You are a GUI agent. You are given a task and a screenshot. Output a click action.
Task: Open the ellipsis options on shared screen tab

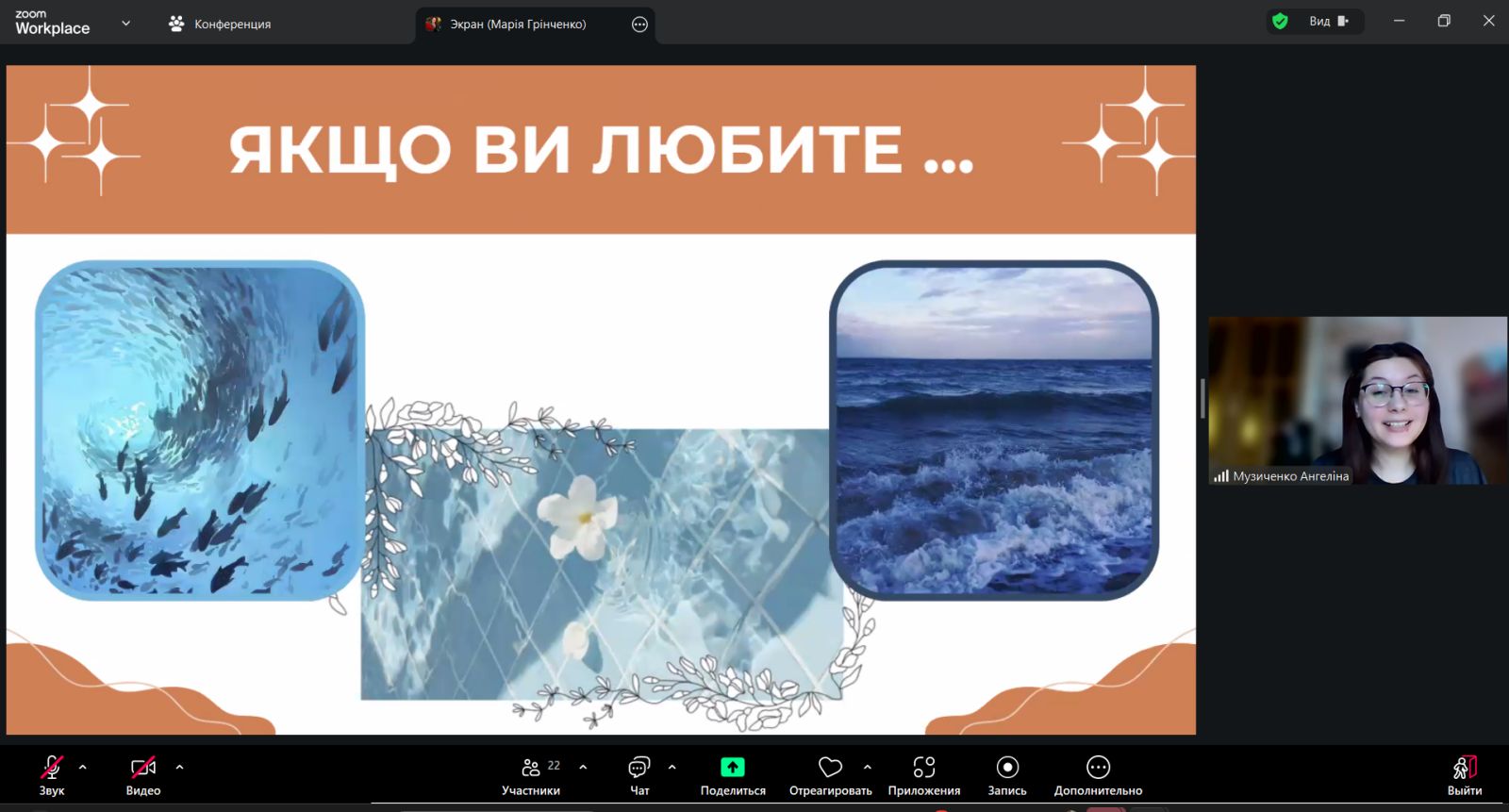[639, 25]
